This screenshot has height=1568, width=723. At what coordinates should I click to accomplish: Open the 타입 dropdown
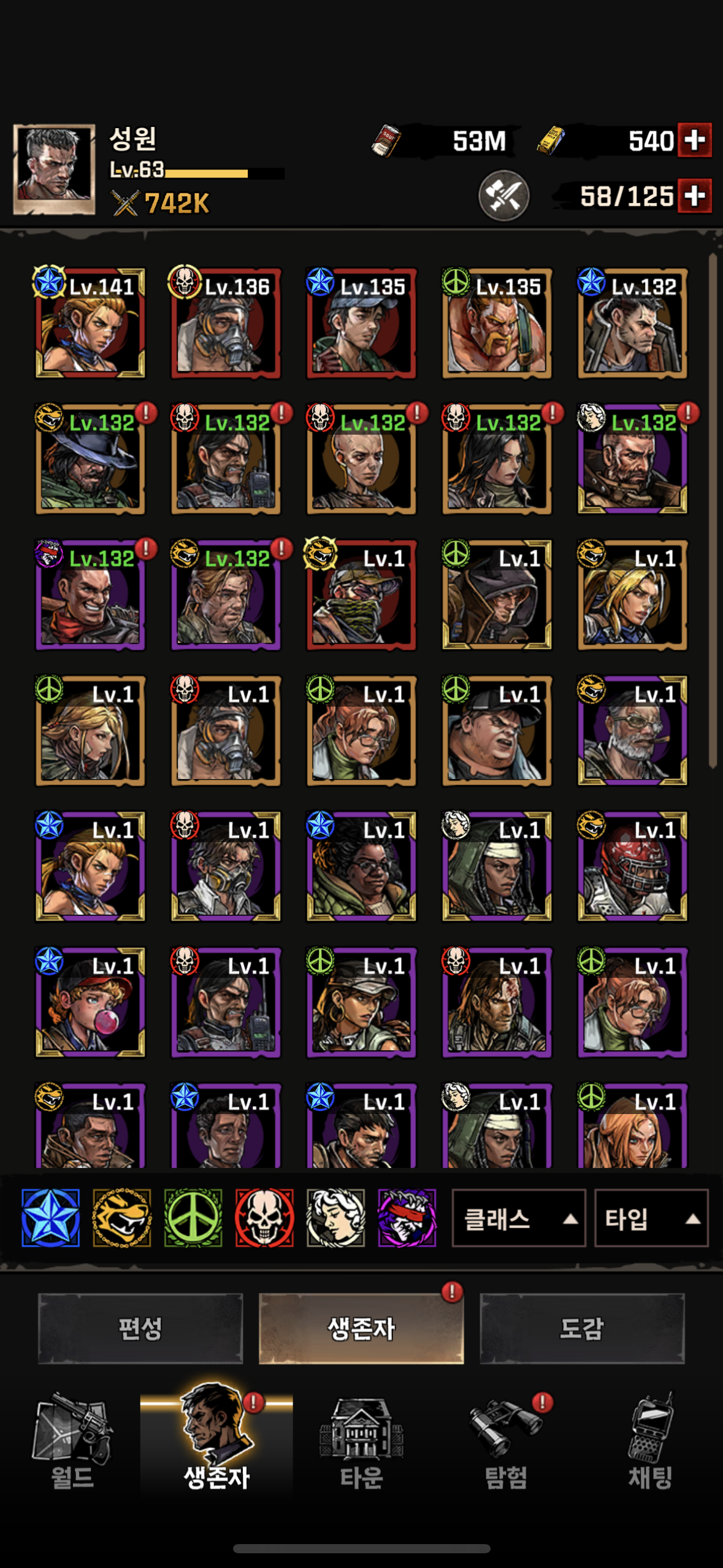click(651, 1218)
